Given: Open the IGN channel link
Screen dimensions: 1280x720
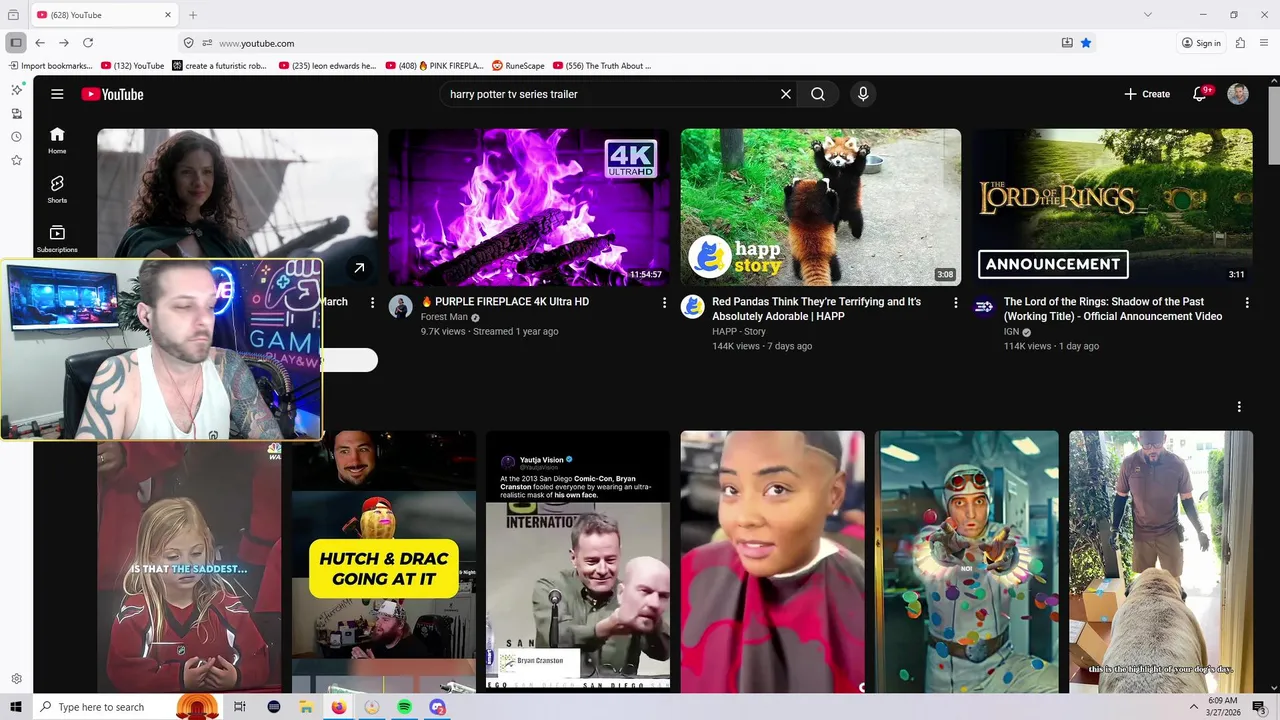Looking at the screenshot, I should click(1011, 331).
